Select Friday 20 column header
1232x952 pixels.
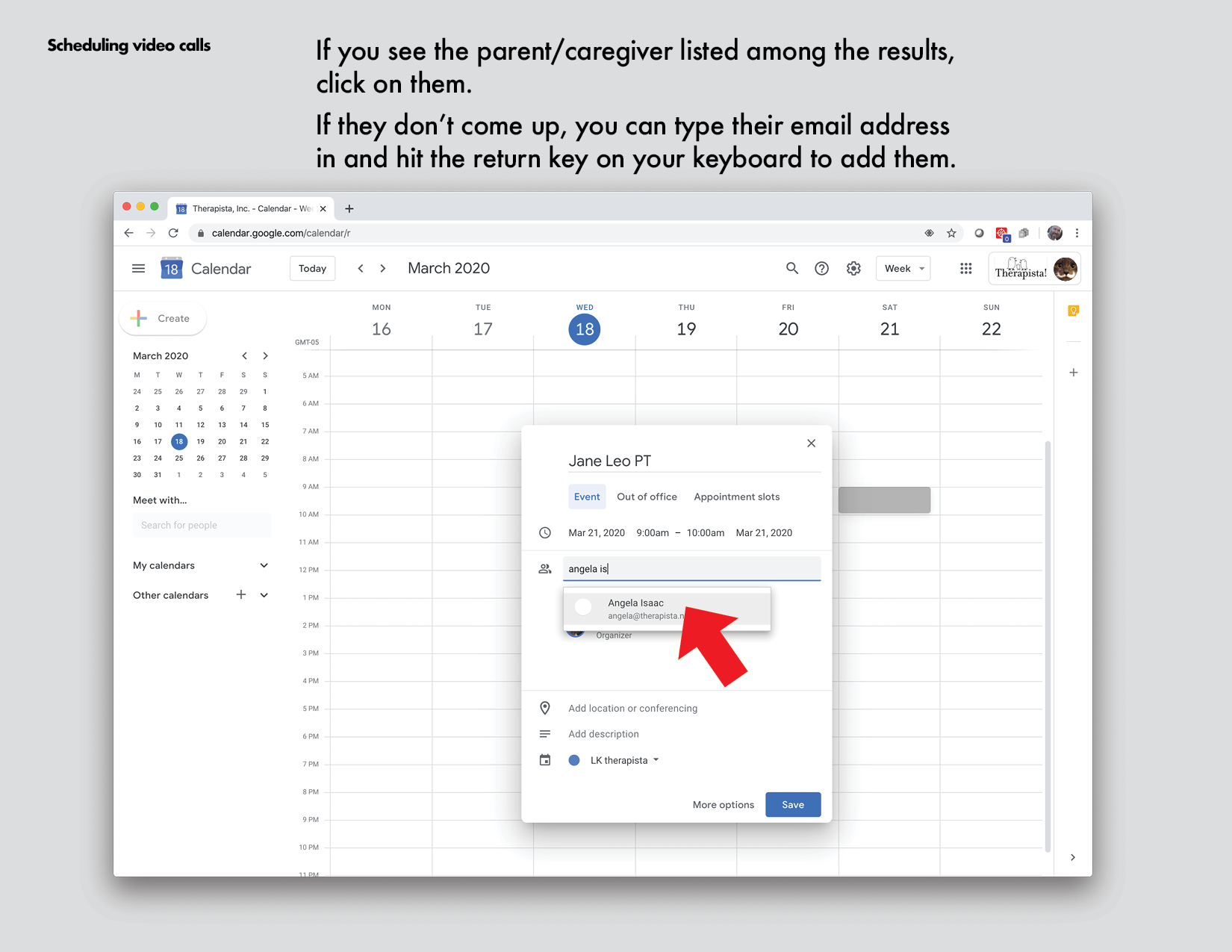click(788, 322)
